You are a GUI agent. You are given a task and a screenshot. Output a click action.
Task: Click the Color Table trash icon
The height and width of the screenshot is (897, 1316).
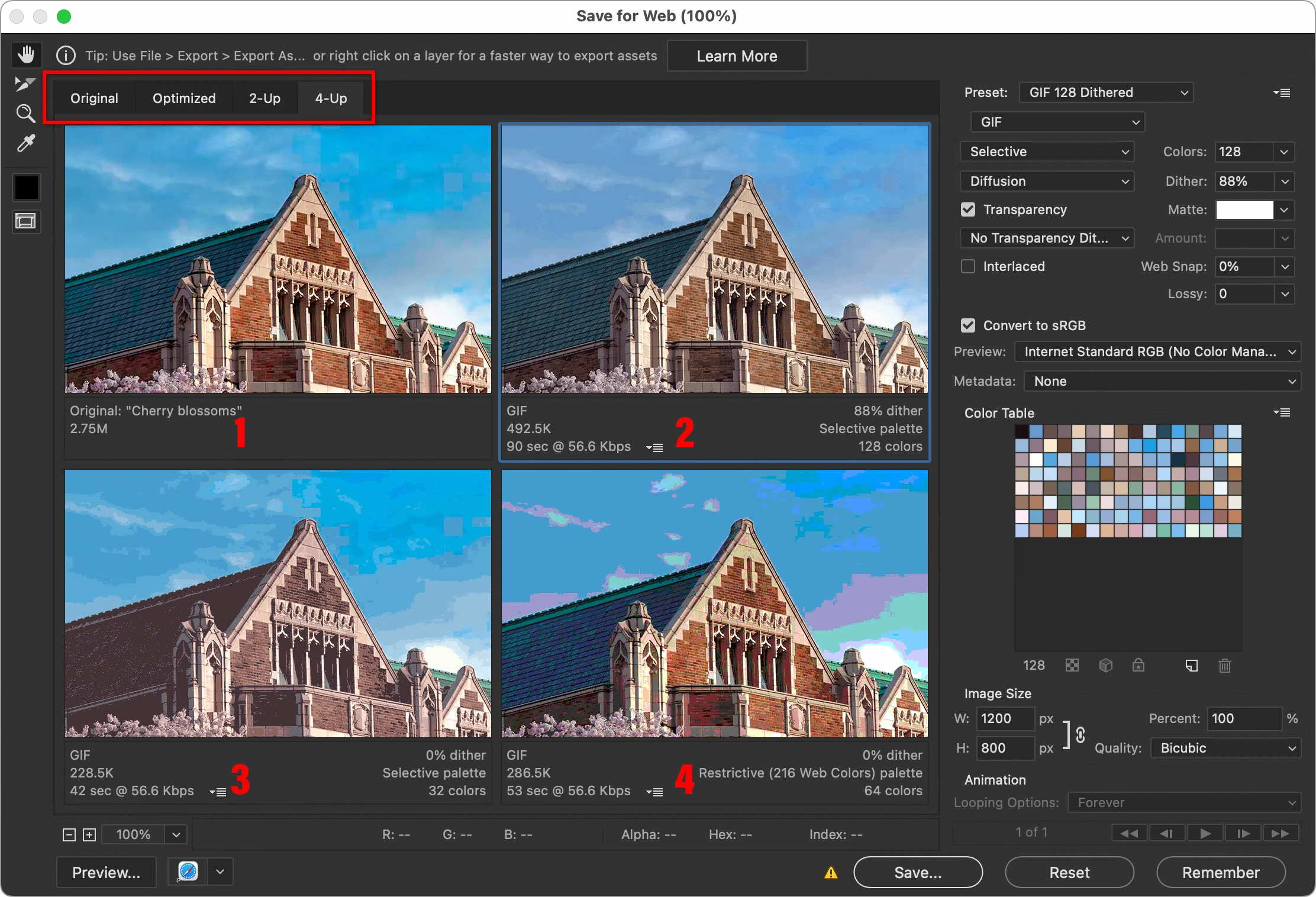coord(1224,666)
